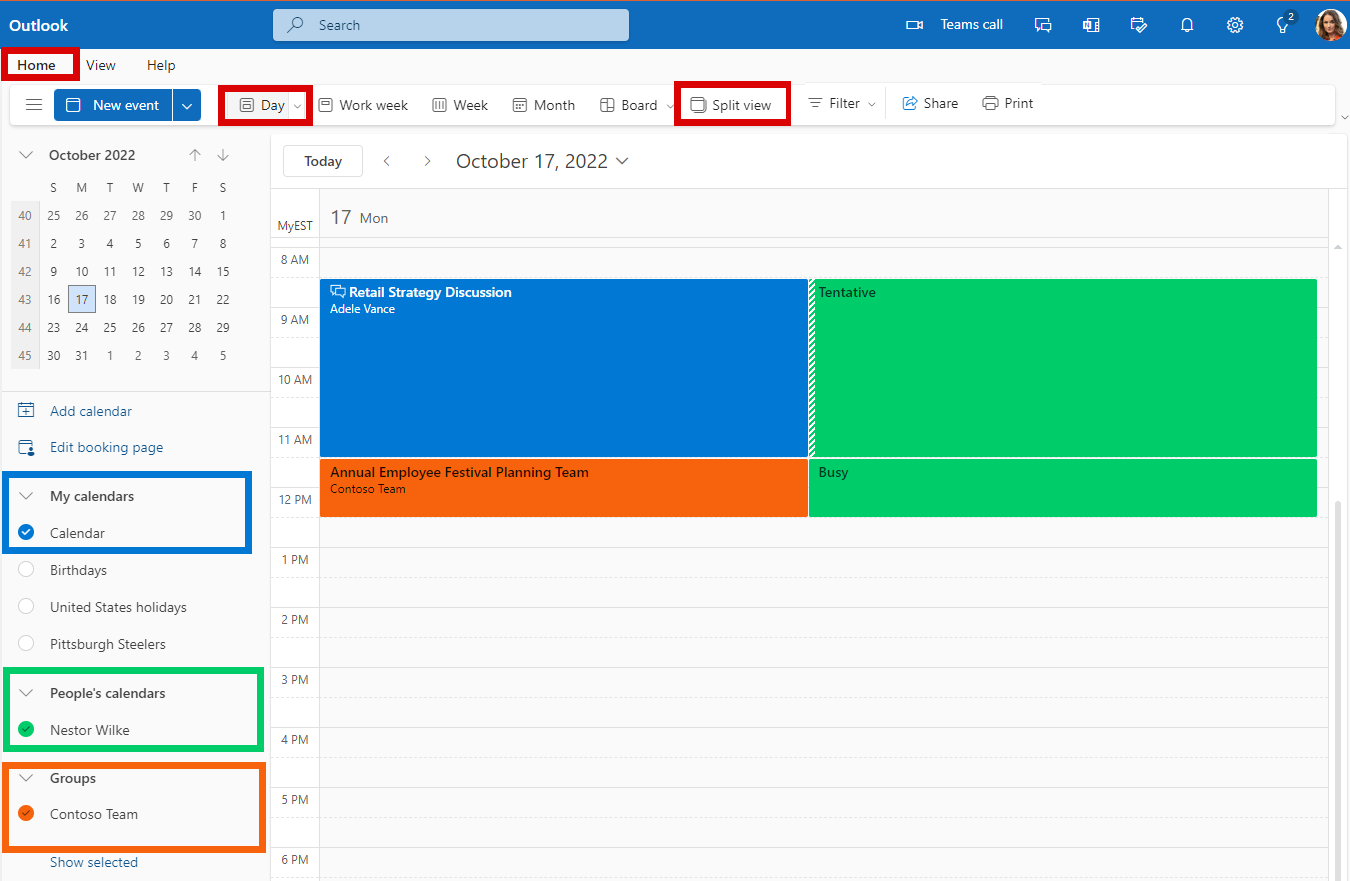
Task: Open the chat bubble icon in header
Action: (x=1043, y=25)
